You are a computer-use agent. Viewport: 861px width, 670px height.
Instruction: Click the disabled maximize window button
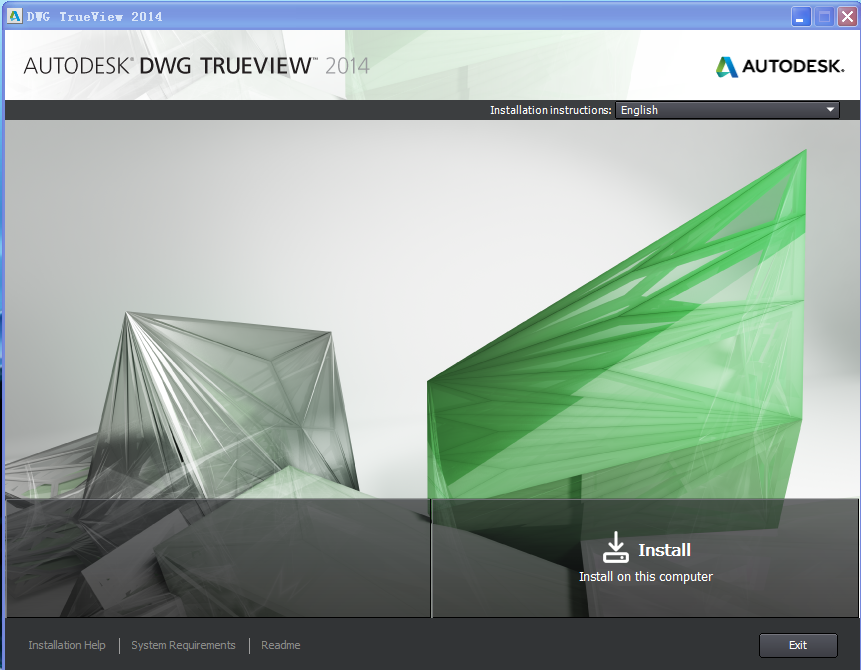pyautogui.click(x=824, y=16)
